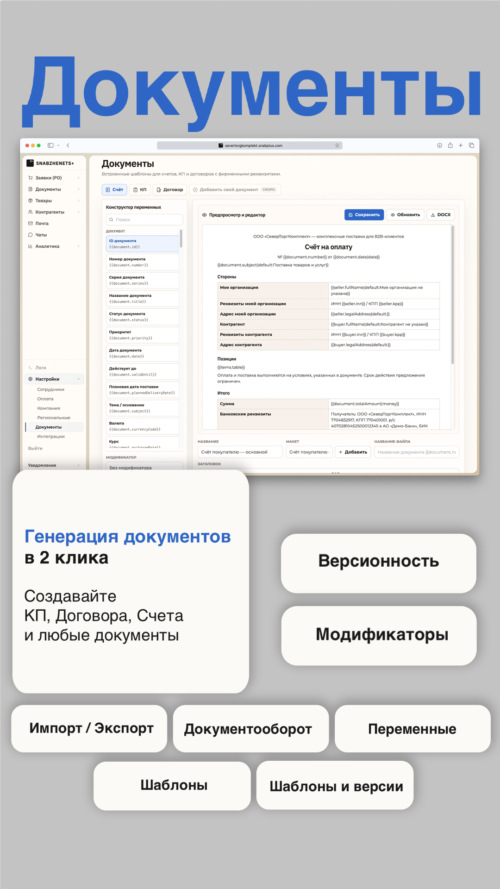Open Логи item in sidebar
This screenshot has width=500, height=889.
(x=41, y=368)
